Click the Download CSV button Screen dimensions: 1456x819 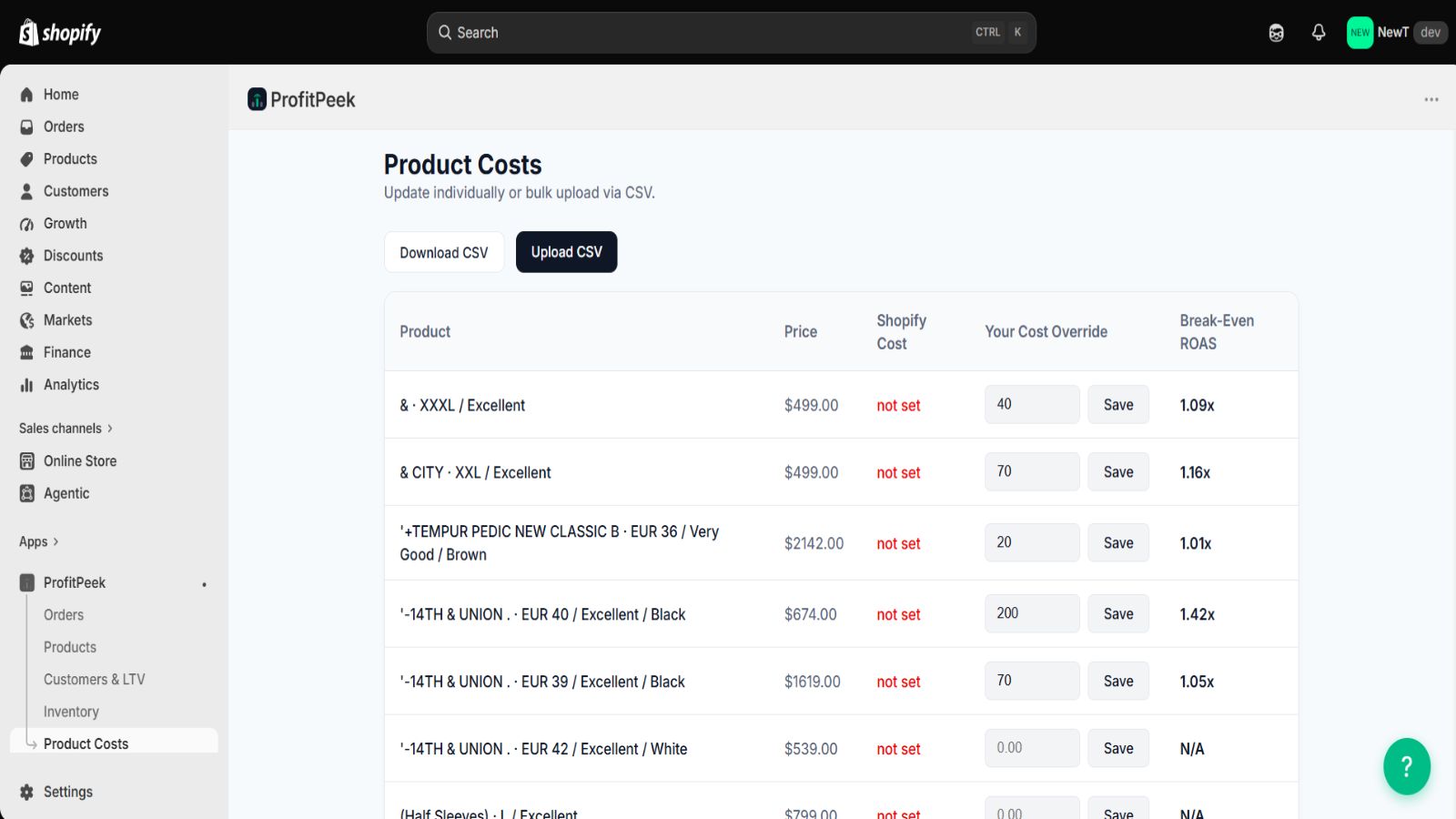pyautogui.click(x=444, y=252)
